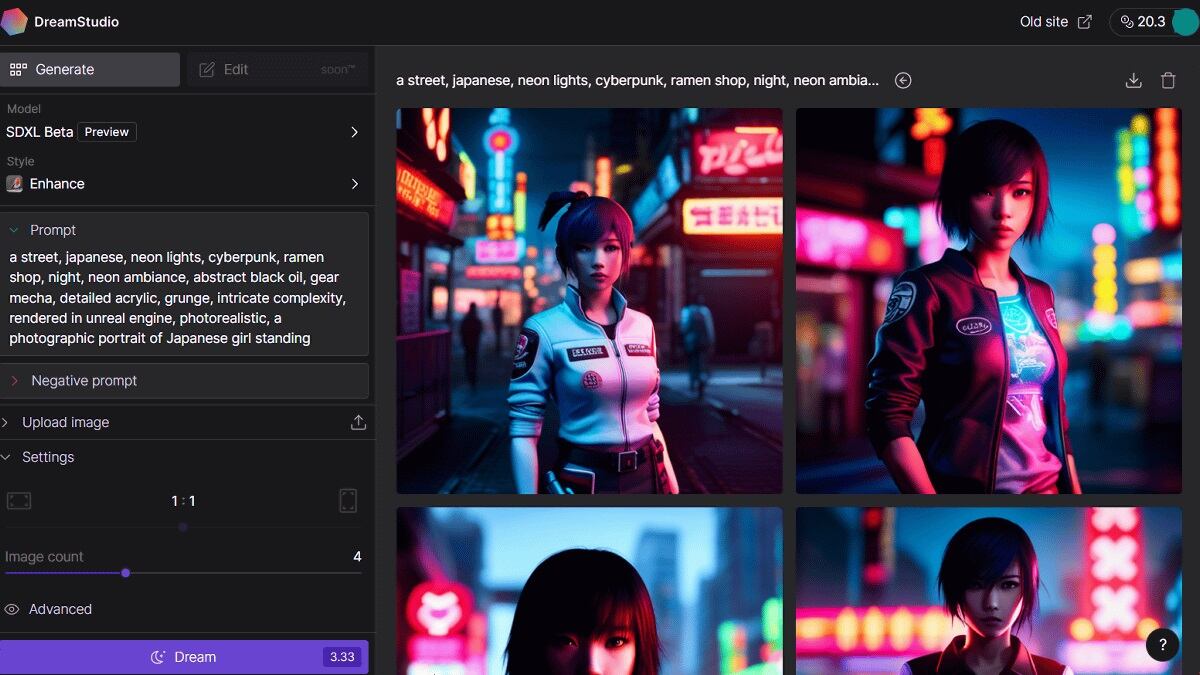Download the generated images
The height and width of the screenshot is (675, 1200).
coord(1133,81)
